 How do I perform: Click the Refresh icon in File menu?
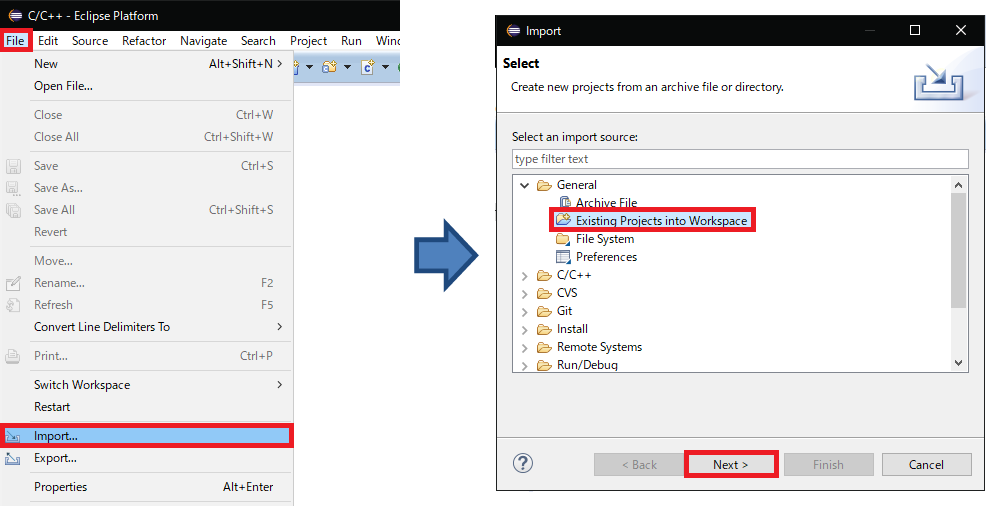(x=13, y=305)
